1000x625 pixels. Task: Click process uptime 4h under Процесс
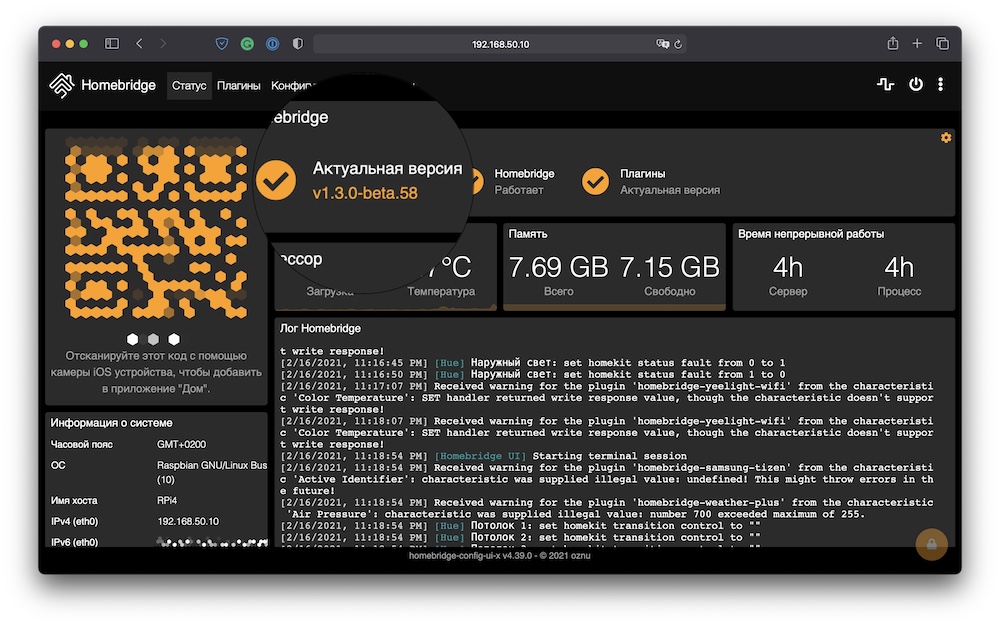pos(899,267)
